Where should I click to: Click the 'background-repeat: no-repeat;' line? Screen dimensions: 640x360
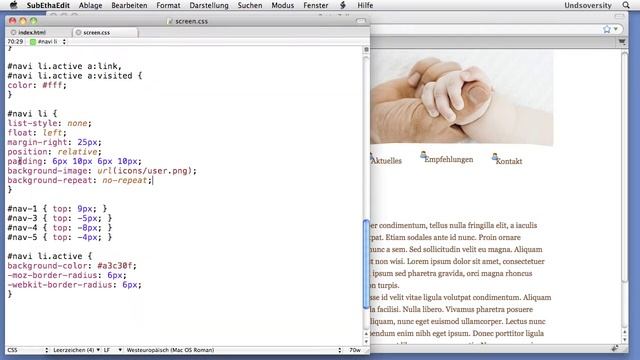pyautogui.click(x=80, y=180)
